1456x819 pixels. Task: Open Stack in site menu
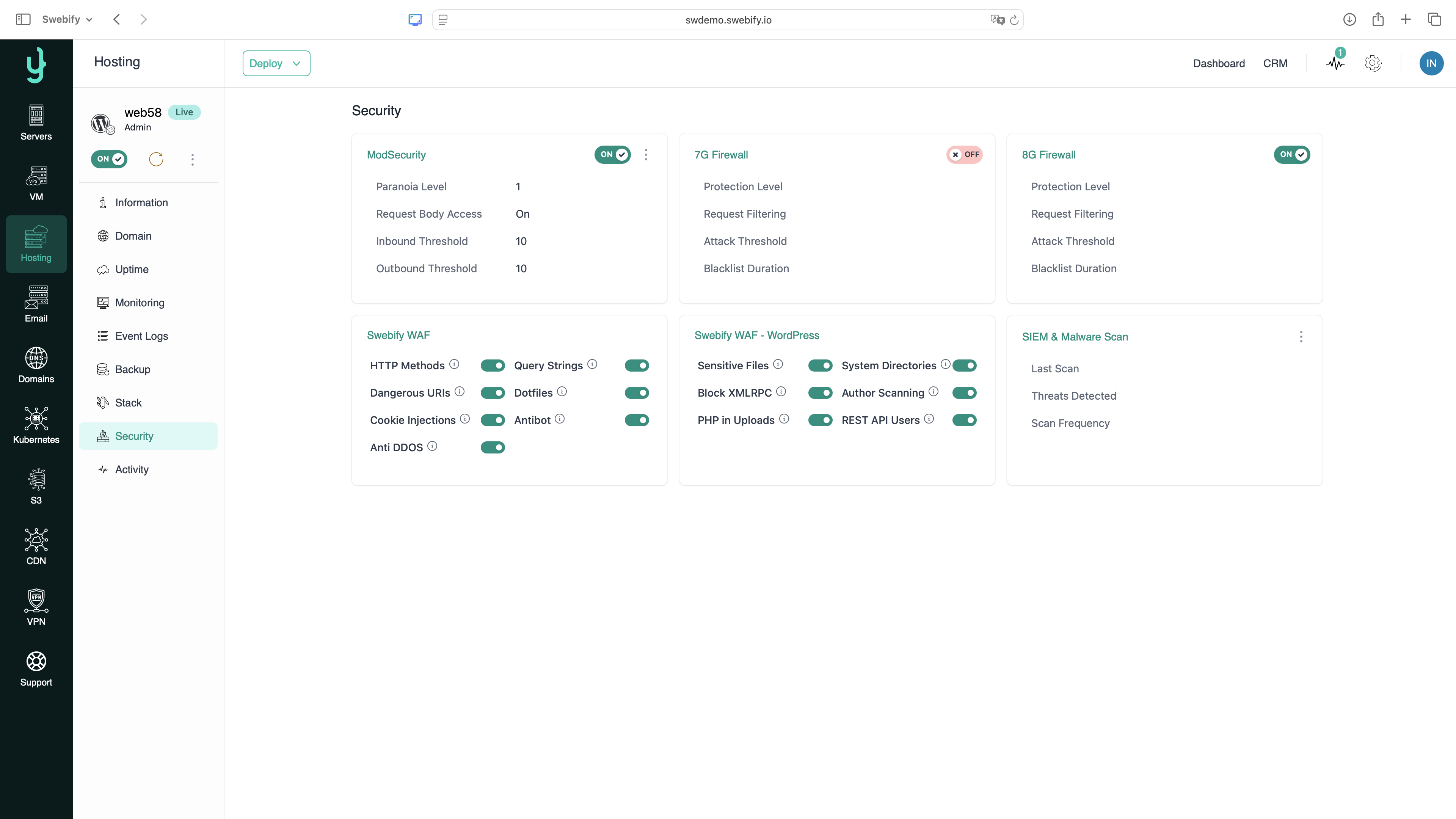(148, 402)
